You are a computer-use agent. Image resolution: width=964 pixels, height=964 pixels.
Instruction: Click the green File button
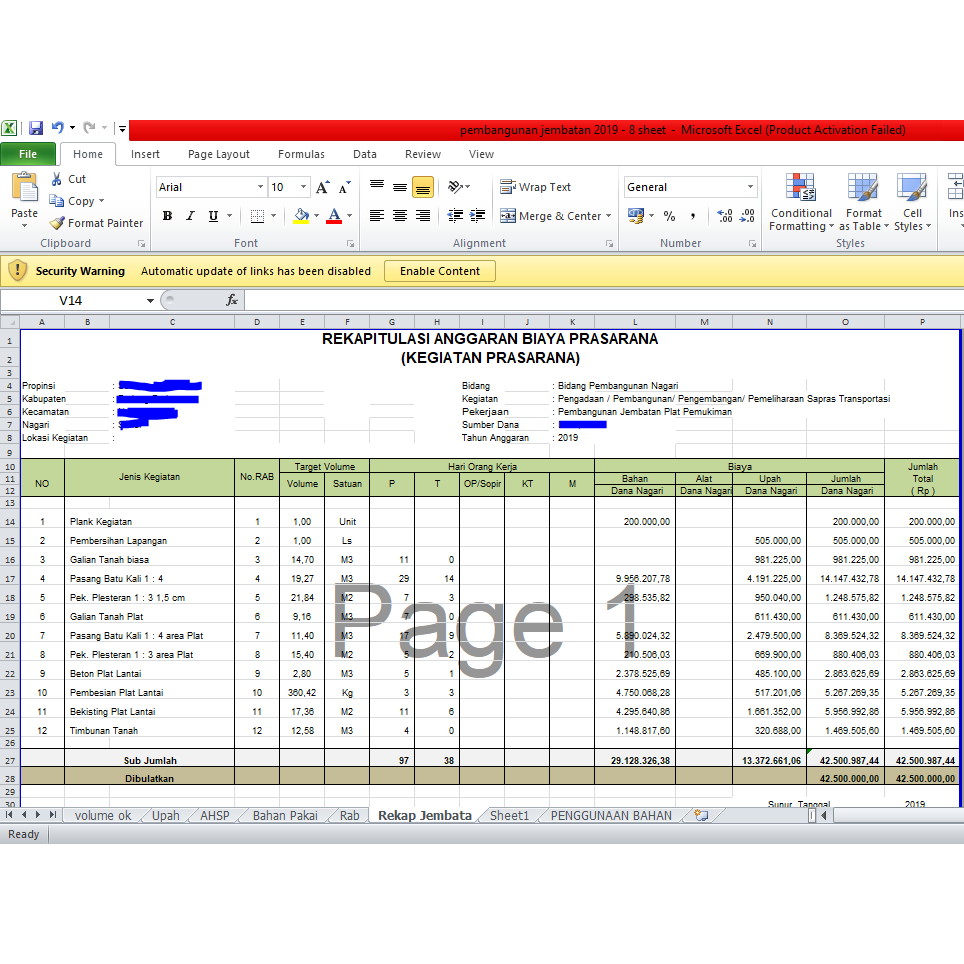click(28, 154)
